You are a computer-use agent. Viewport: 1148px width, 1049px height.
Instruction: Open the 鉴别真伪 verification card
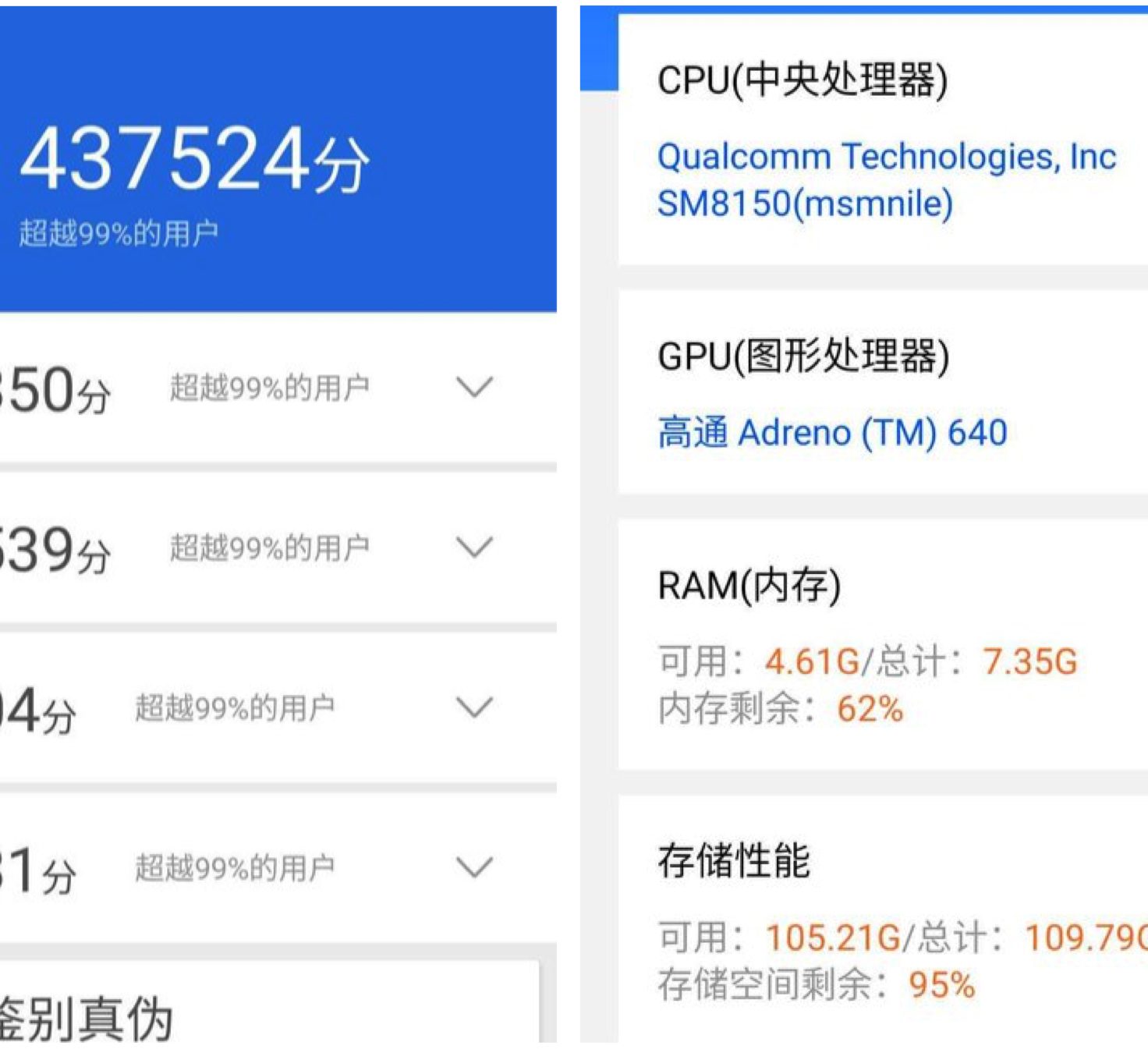[86, 1017]
